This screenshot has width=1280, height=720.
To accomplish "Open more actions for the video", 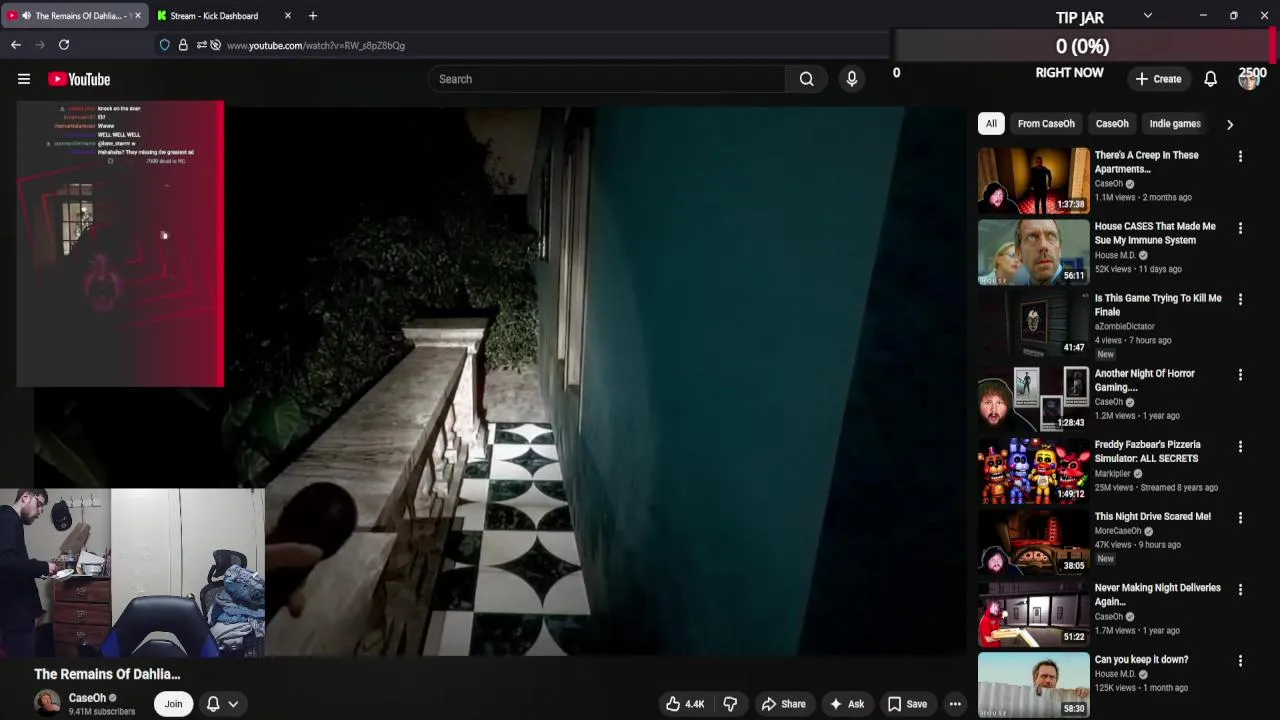I will pyautogui.click(x=955, y=704).
